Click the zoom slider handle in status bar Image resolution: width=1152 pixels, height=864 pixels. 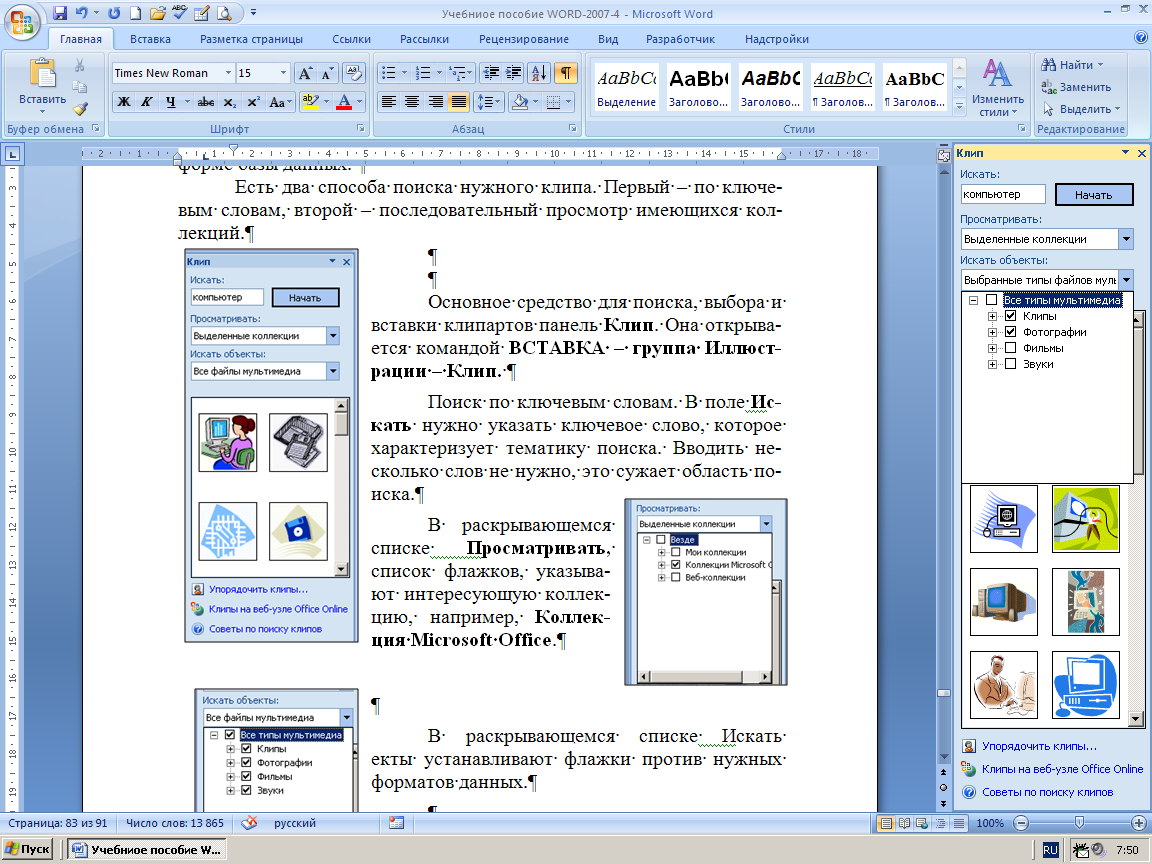coord(1079,823)
